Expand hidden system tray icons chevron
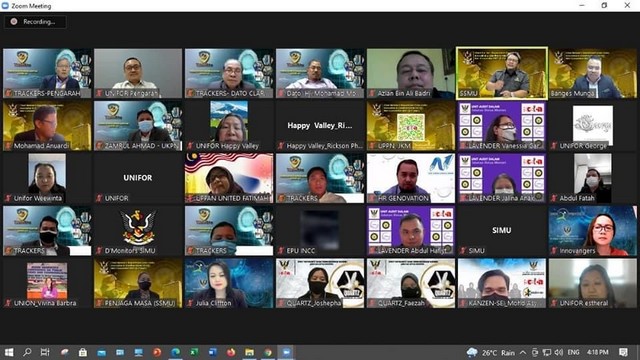The image size is (640, 360). [523, 352]
